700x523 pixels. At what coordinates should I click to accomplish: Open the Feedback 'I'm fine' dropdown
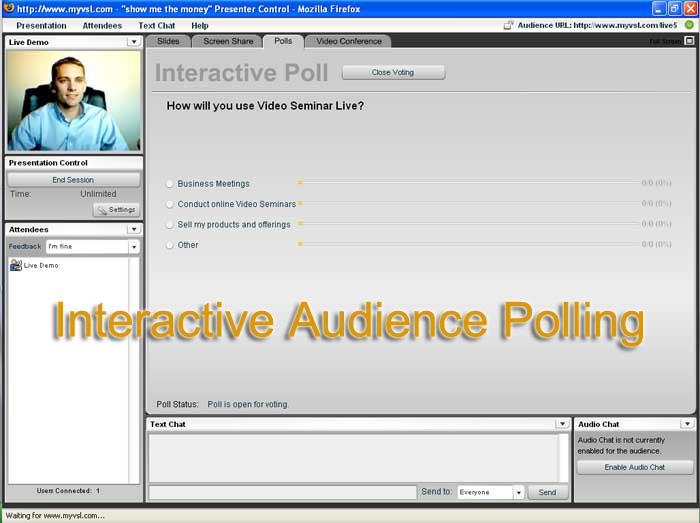coord(134,247)
